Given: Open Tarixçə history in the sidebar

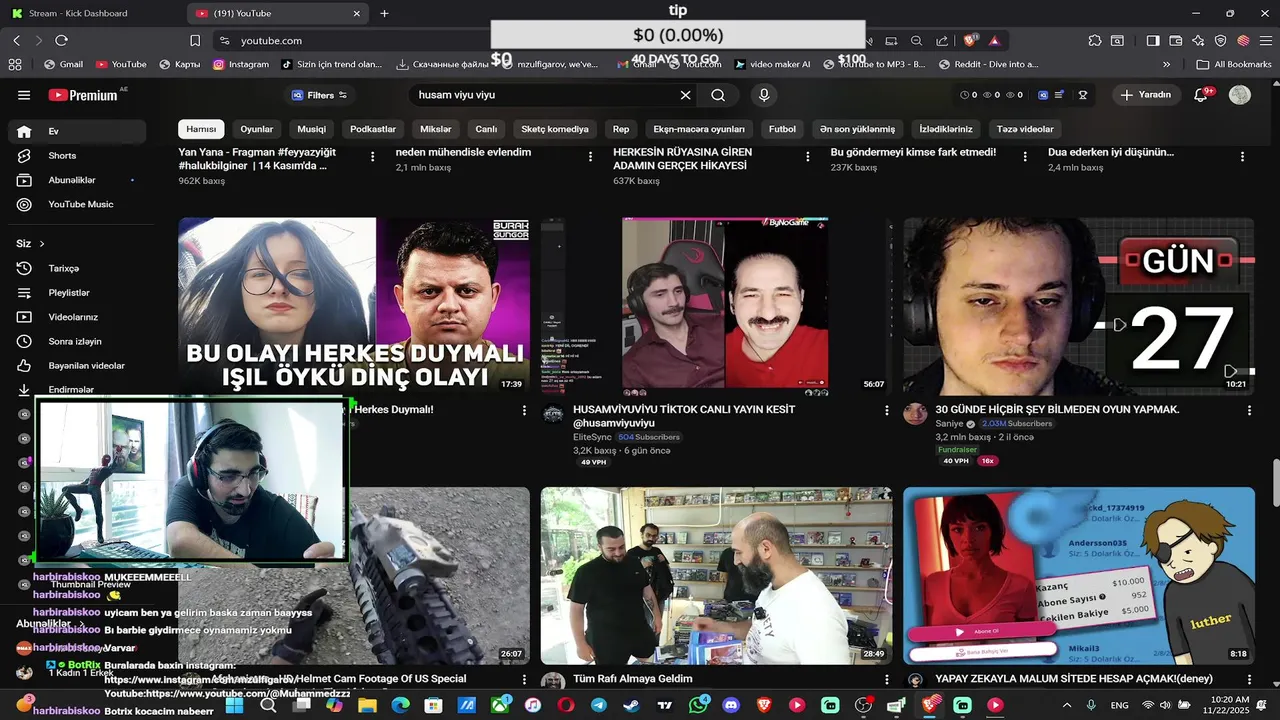Looking at the screenshot, I should (x=77, y=269).
